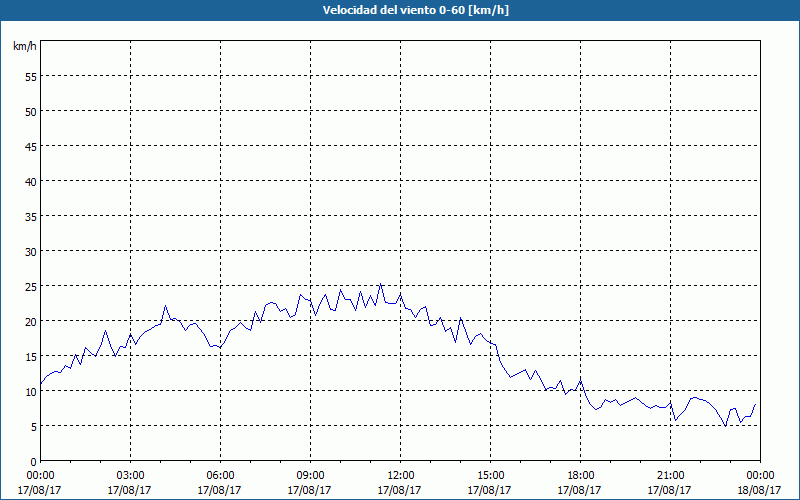Click the 17/08/17 date under 12:00
This screenshot has height=500, width=800.
(399, 490)
